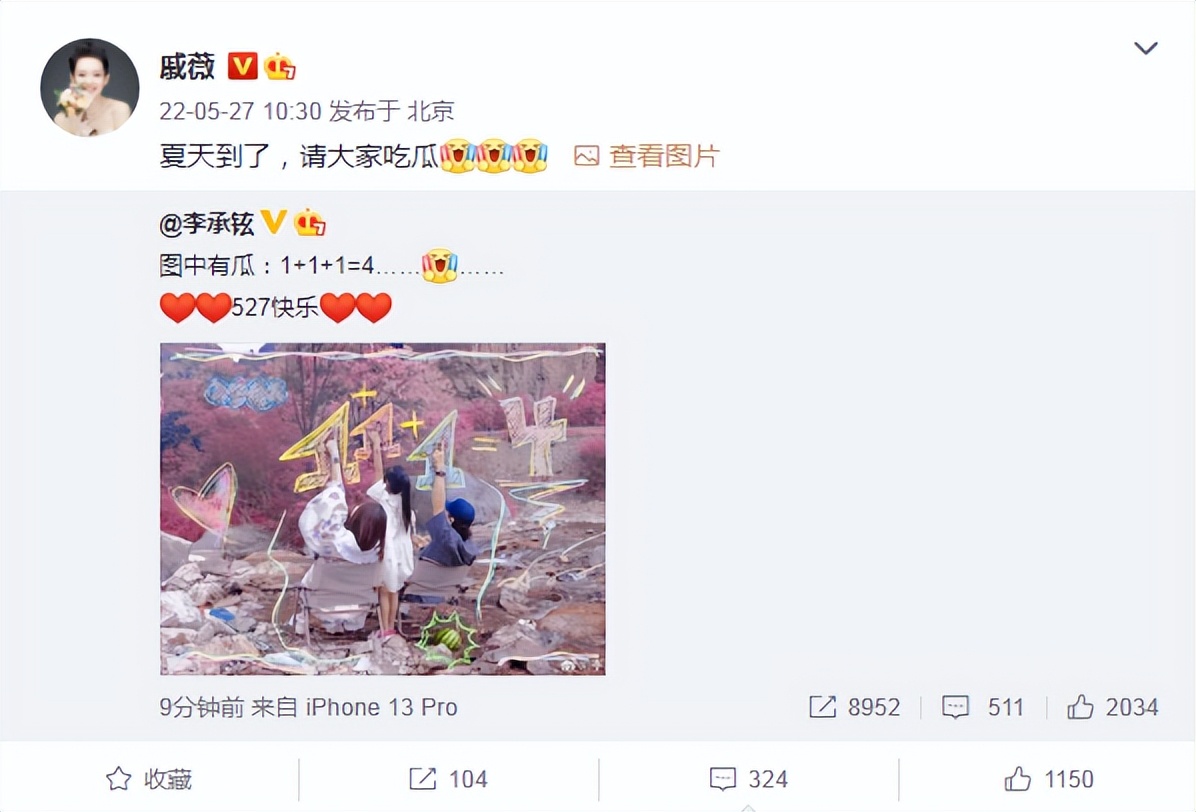The image size is (1196, 812).
Task: Open the post options chevron dropdown
Action: coord(1146,49)
